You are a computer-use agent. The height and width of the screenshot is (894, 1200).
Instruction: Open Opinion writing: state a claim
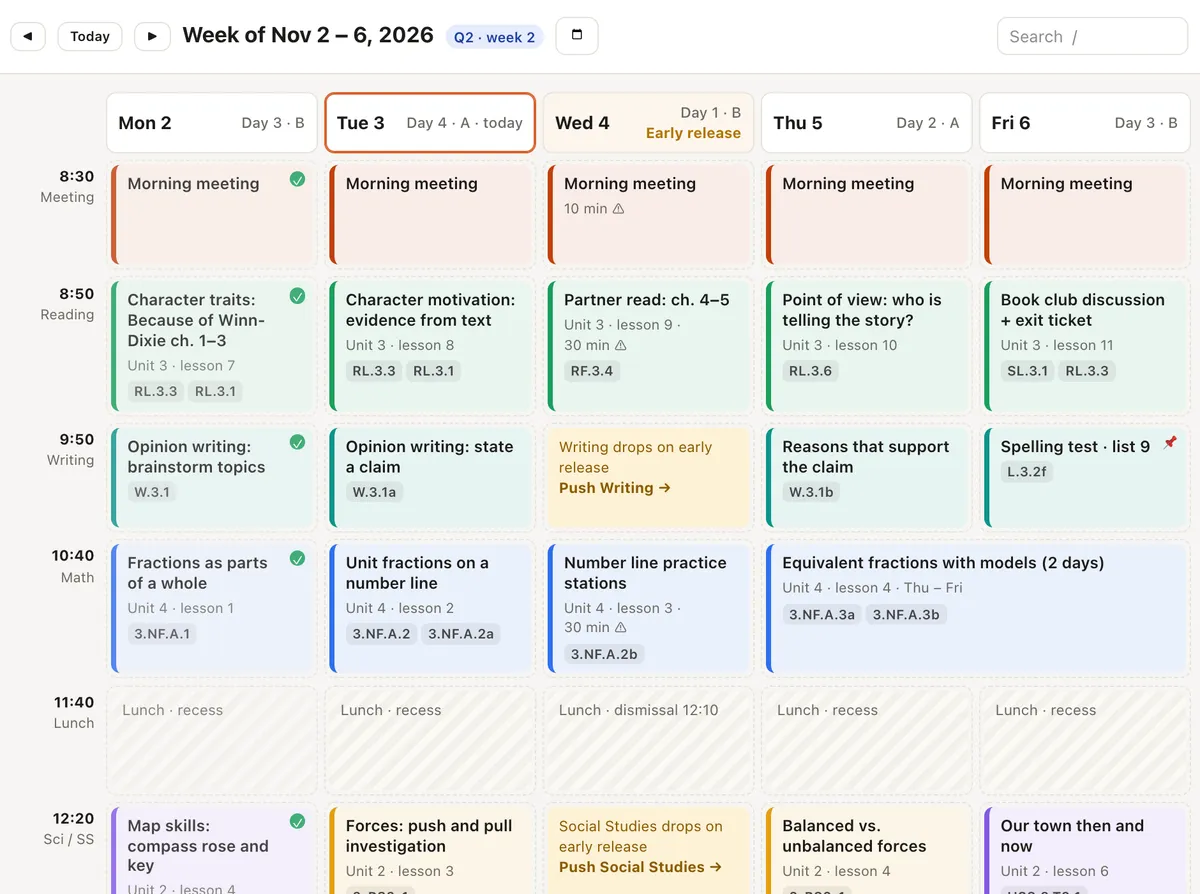[430, 478]
